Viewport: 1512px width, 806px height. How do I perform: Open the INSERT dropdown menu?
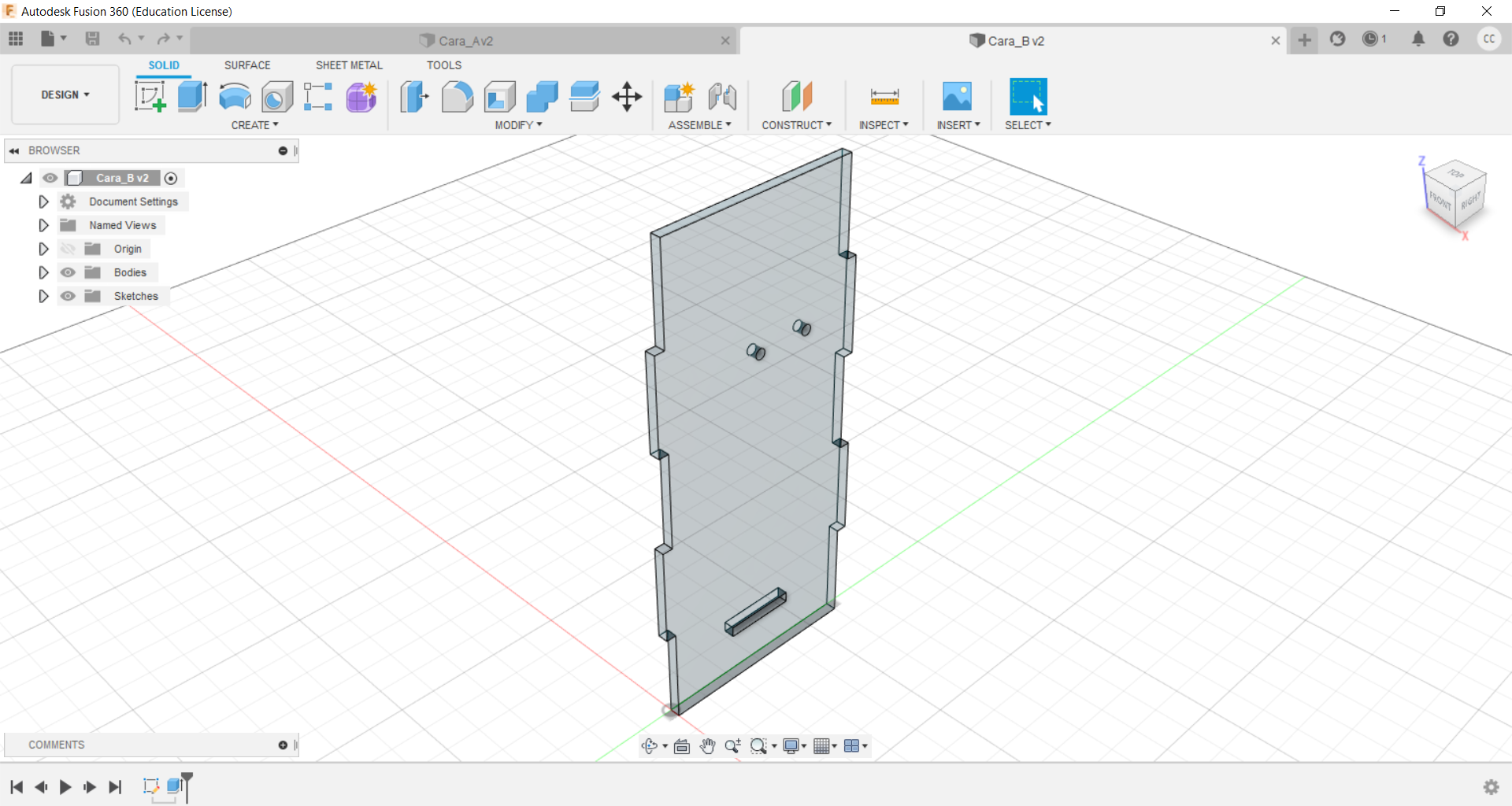pyautogui.click(x=958, y=125)
